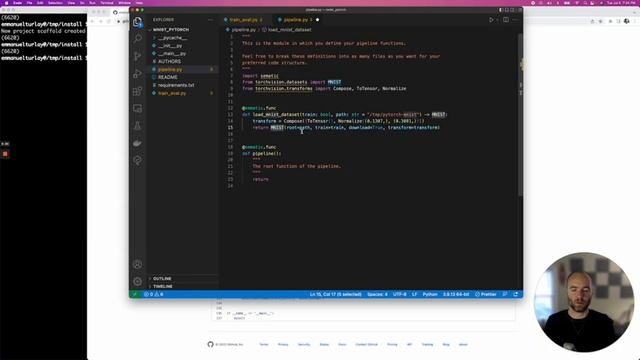640x360 pixels.
Task: Click 'def pipeline()' on line 19
Action: pos(262,153)
